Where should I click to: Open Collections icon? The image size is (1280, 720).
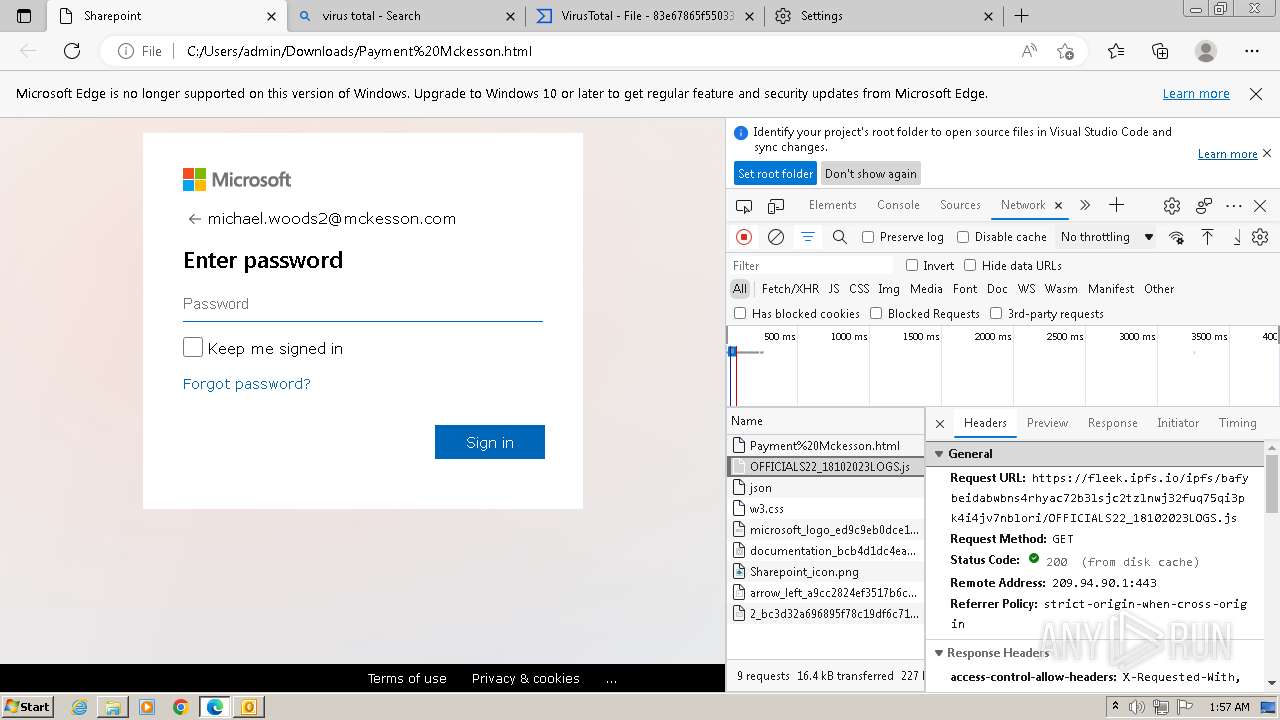click(x=1160, y=51)
